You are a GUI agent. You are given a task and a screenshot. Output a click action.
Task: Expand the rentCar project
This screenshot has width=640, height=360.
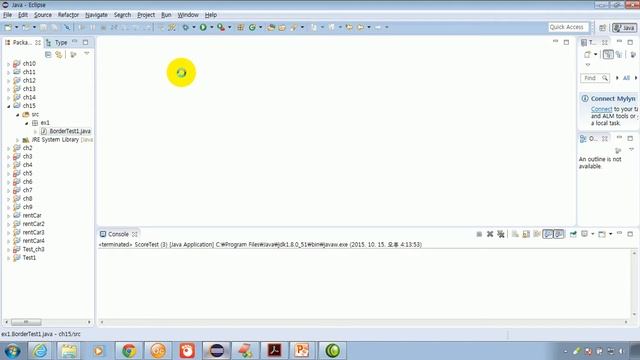(9, 216)
